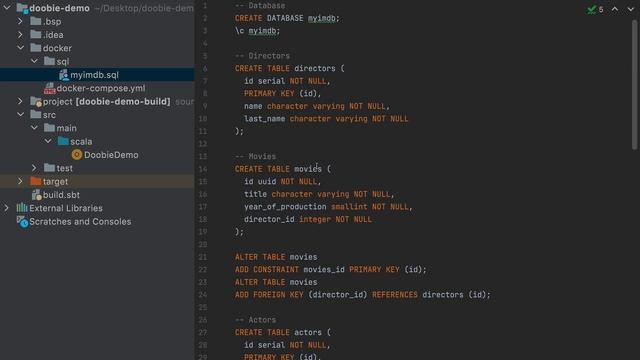This screenshot has height=360, width=640.
Task: Collapse the sql folder
Action: point(34,61)
